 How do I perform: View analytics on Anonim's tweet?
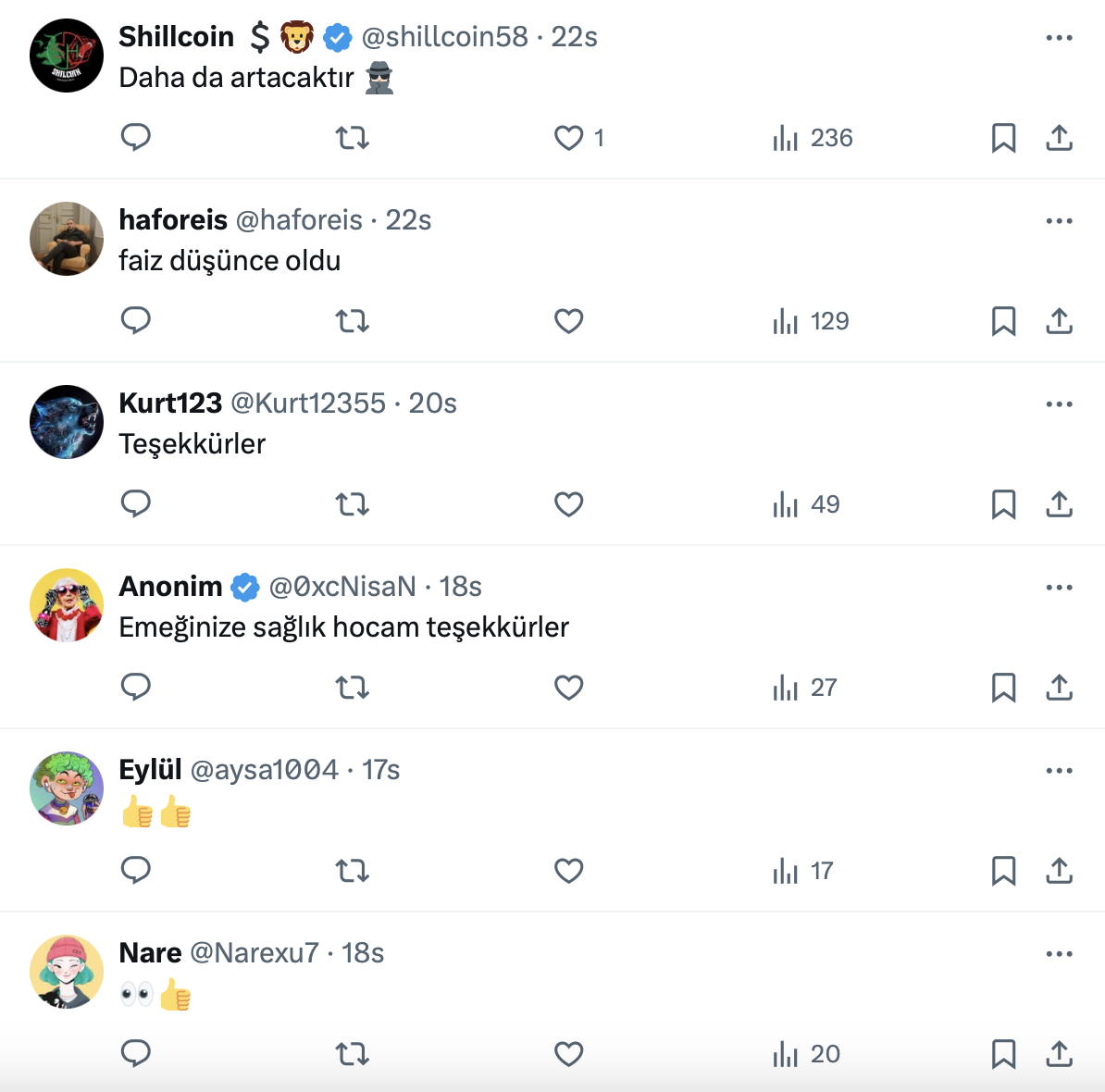[x=804, y=688]
